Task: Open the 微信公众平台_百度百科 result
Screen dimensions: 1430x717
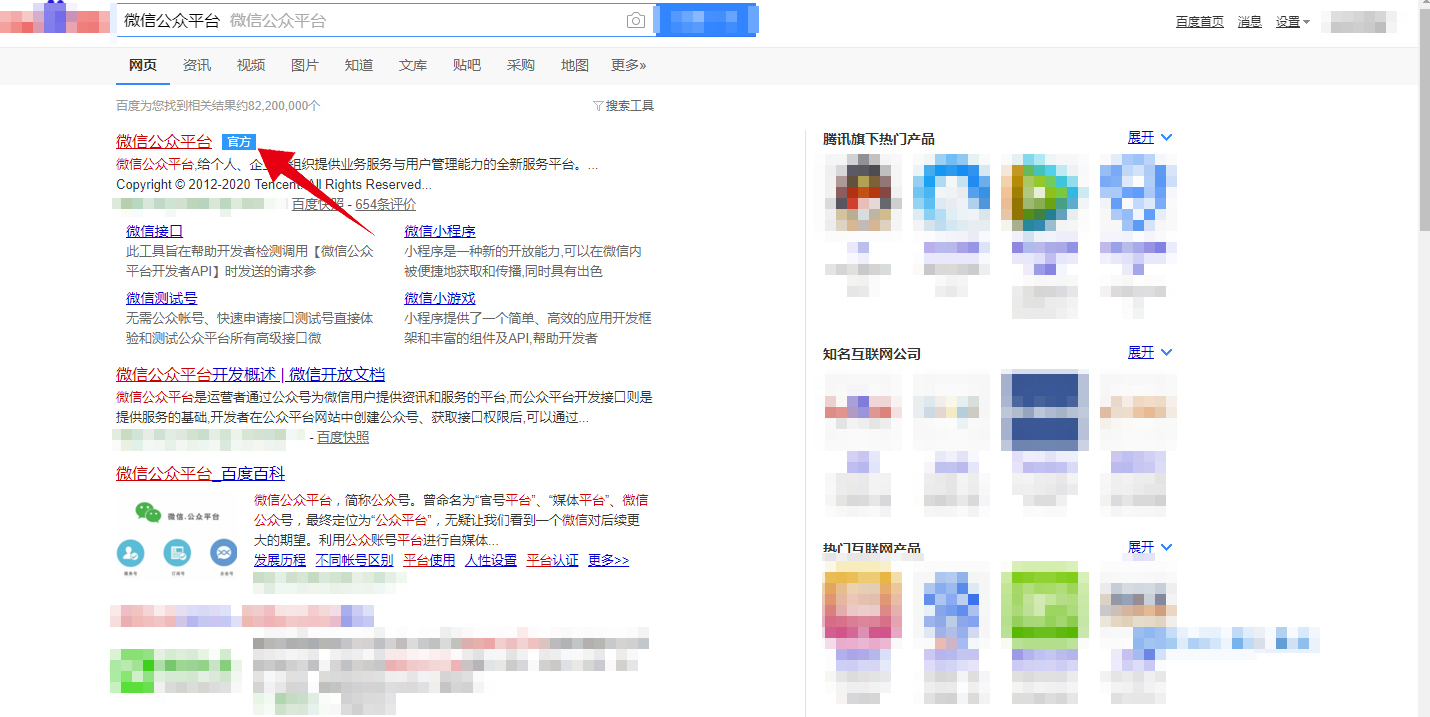Action: 201,473
